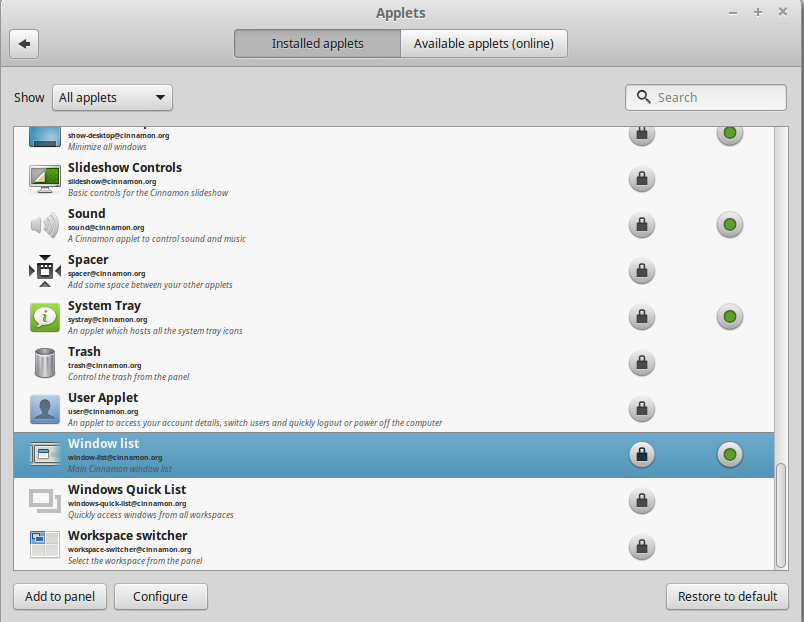Click "A Cinnamon applet to control sound and music"
The image size is (804, 622).
[x=156, y=239]
